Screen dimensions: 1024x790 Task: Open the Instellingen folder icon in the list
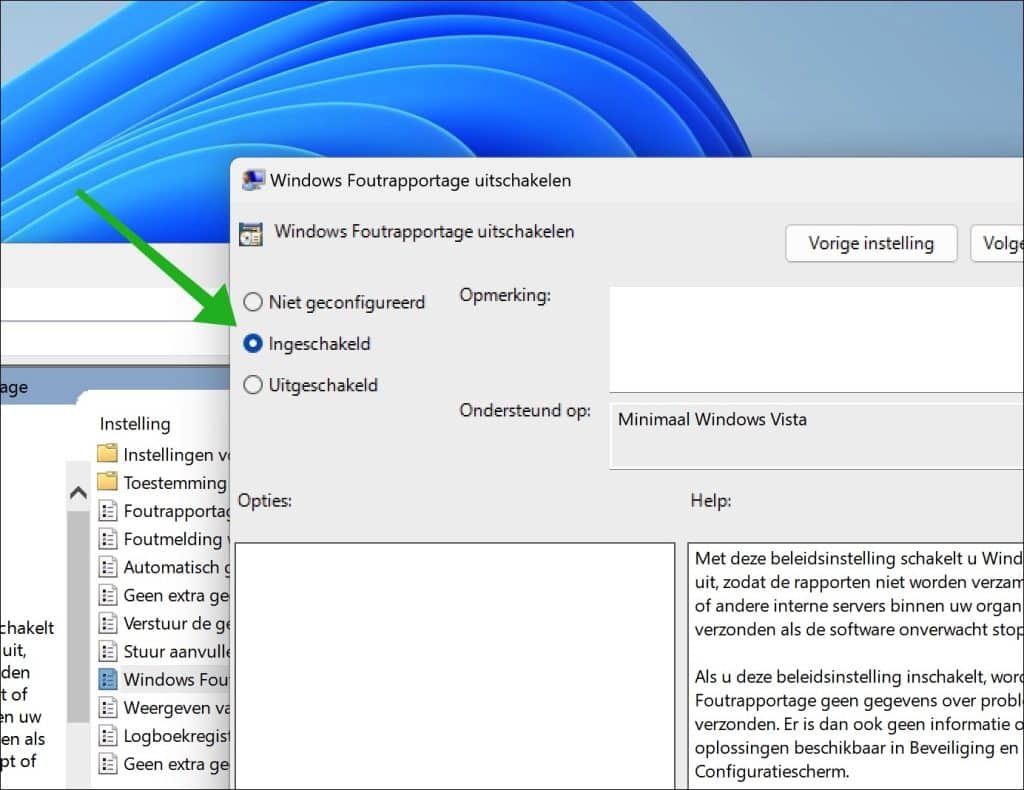click(x=107, y=453)
